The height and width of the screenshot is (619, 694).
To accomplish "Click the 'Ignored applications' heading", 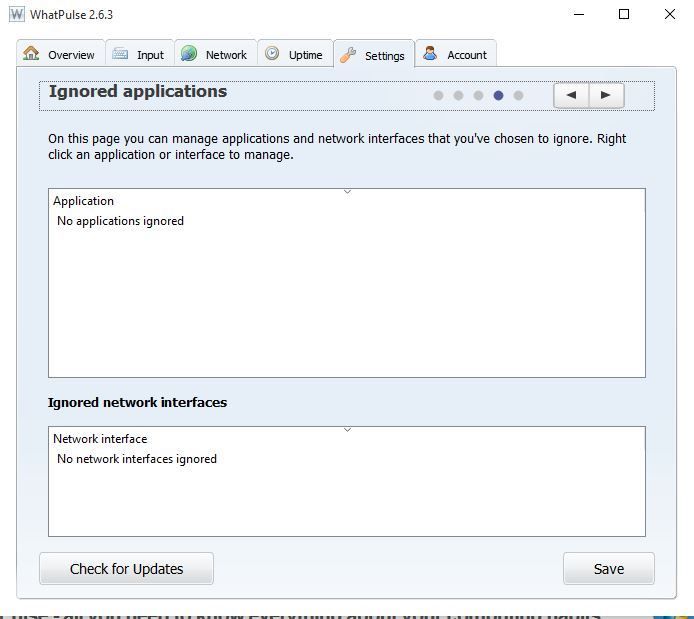I will coord(138,92).
